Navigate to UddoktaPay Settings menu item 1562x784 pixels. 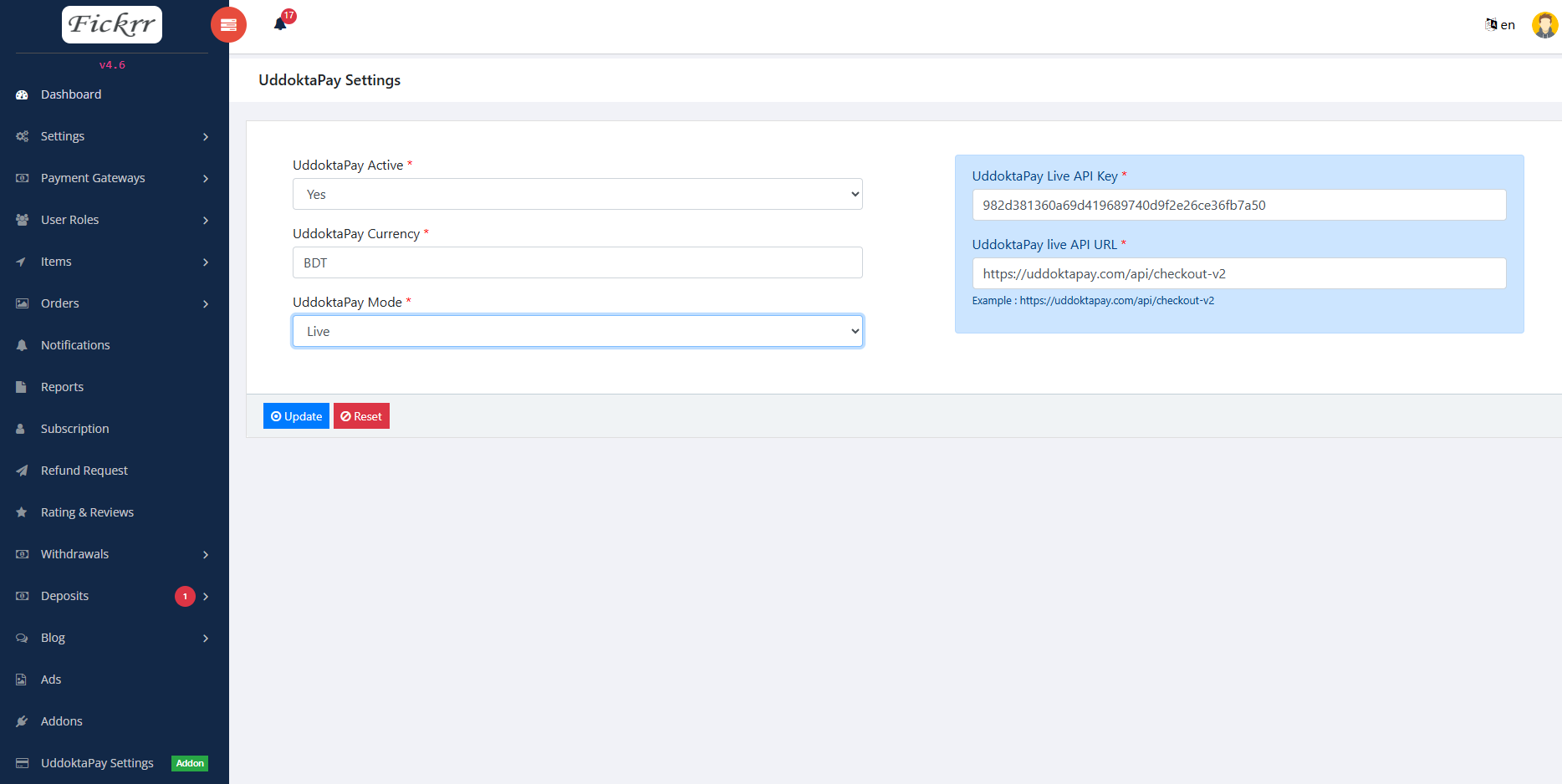click(97, 762)
